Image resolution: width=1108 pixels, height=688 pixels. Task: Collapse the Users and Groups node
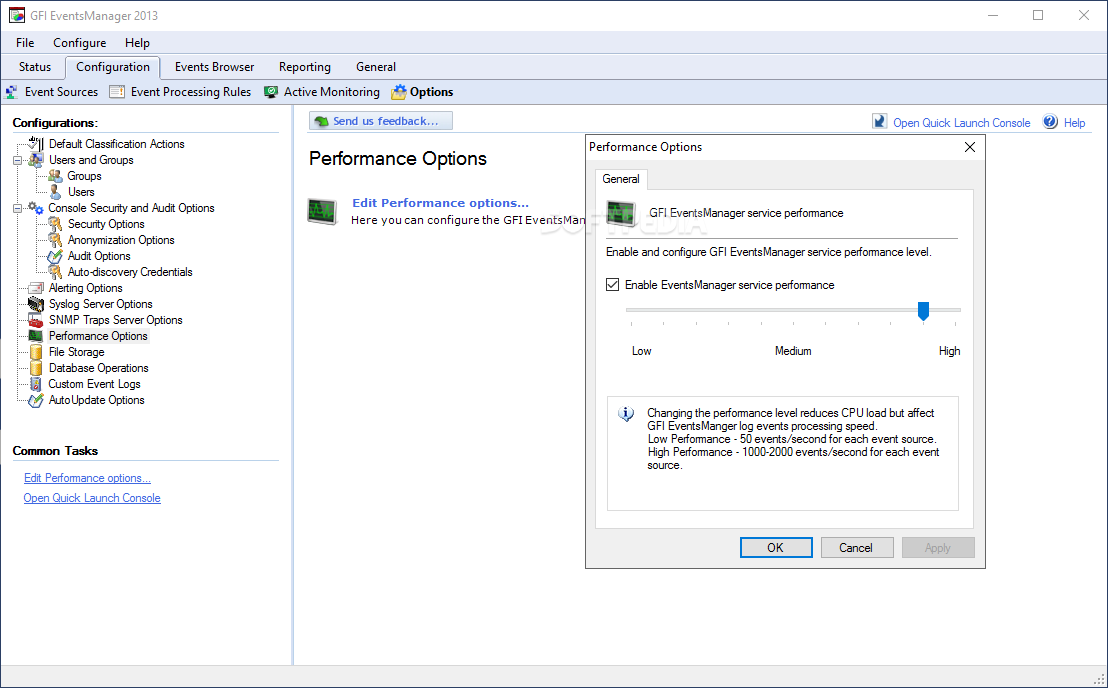coord(18,160)
